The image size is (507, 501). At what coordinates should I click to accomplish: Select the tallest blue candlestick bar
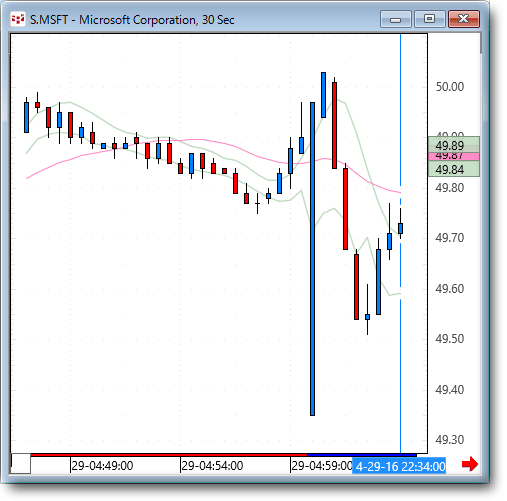[312, 259]
